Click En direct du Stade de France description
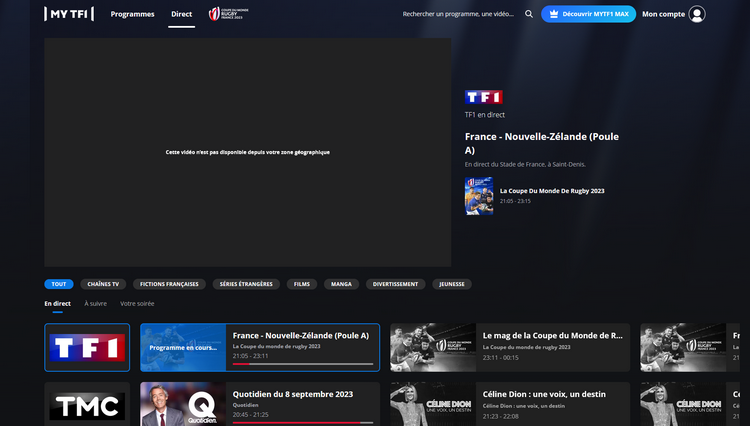Screen dimensions: 750x426 pos(525,164)
